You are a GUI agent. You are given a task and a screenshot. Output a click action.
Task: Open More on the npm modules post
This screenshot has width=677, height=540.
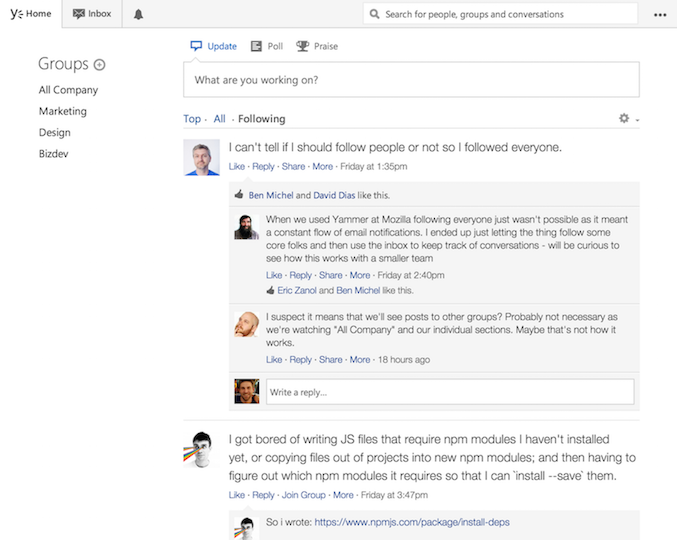point(343,495)
